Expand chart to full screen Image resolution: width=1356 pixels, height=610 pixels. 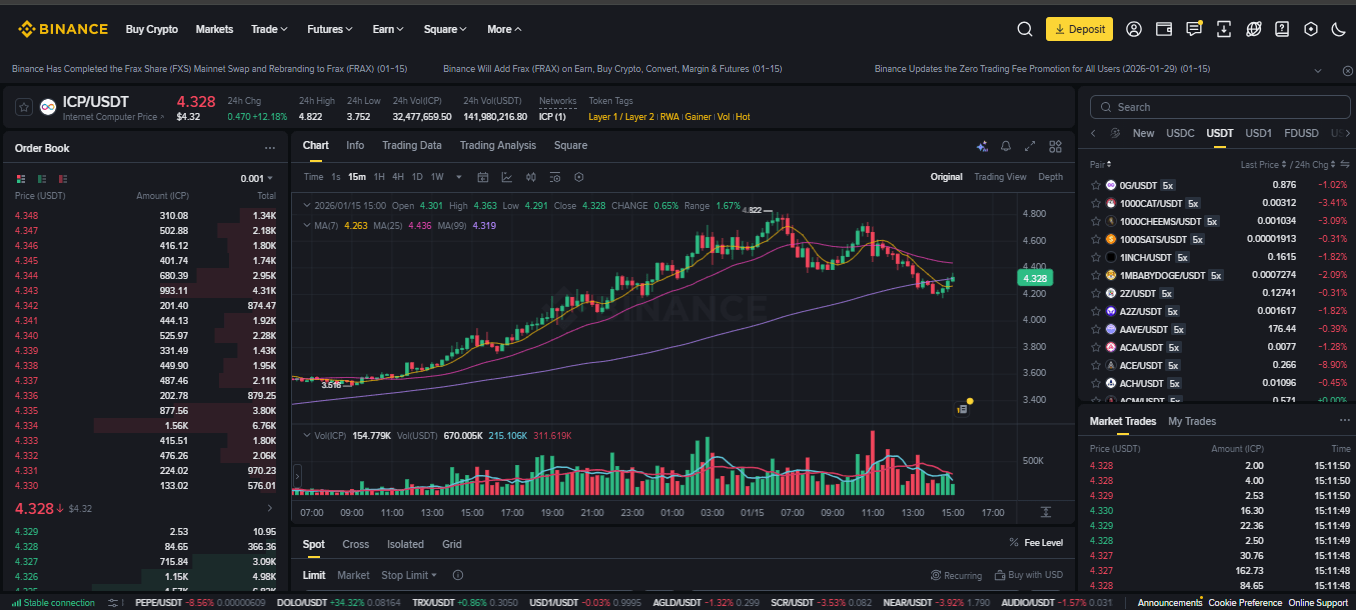(1030, 146)
